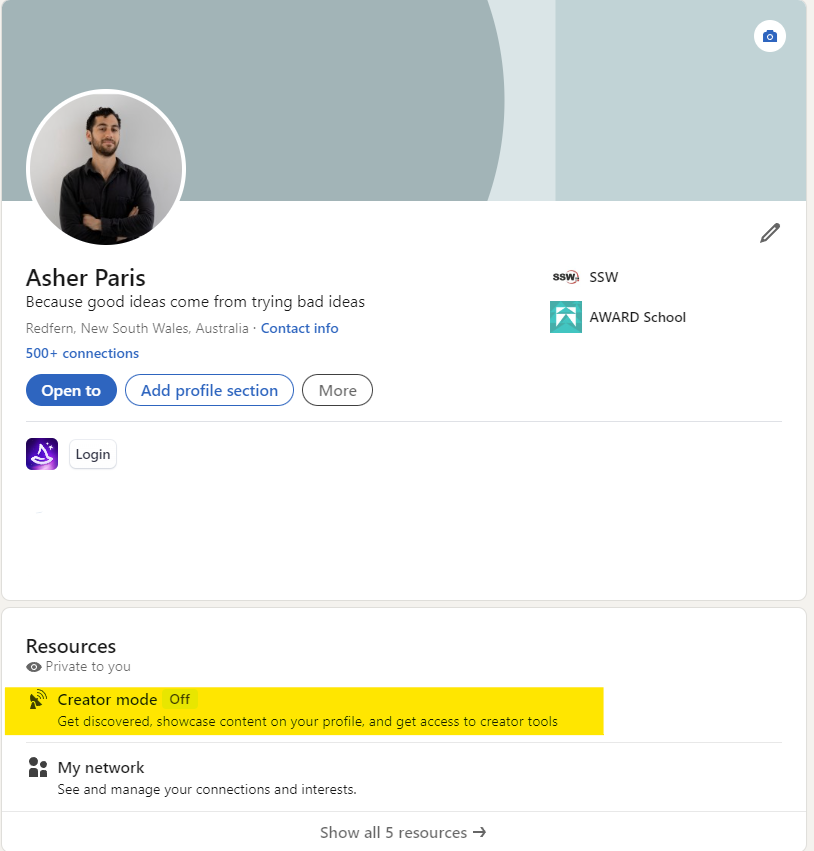Click the camera icon on cover photo
Screen dimensions: 814x851
[x=769, y=37]
